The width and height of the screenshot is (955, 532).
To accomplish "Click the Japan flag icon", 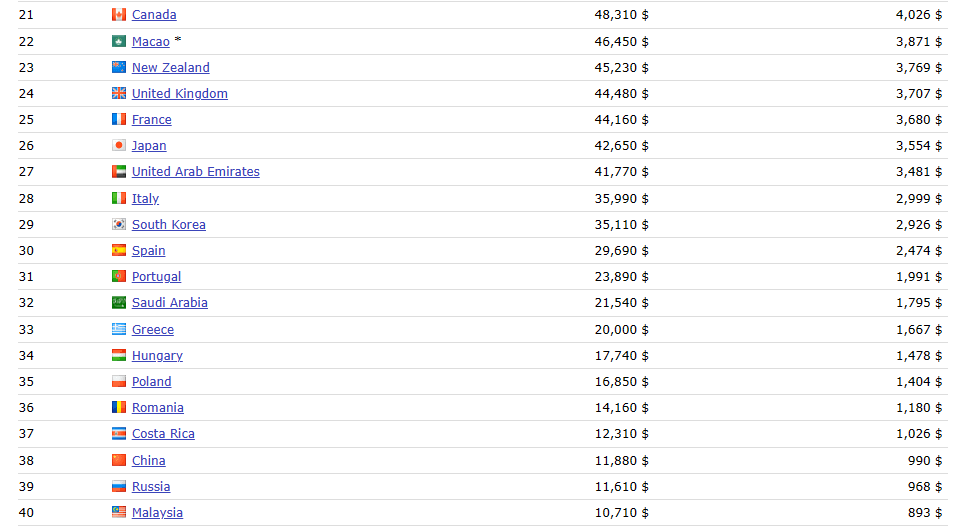I will (119, 146).
